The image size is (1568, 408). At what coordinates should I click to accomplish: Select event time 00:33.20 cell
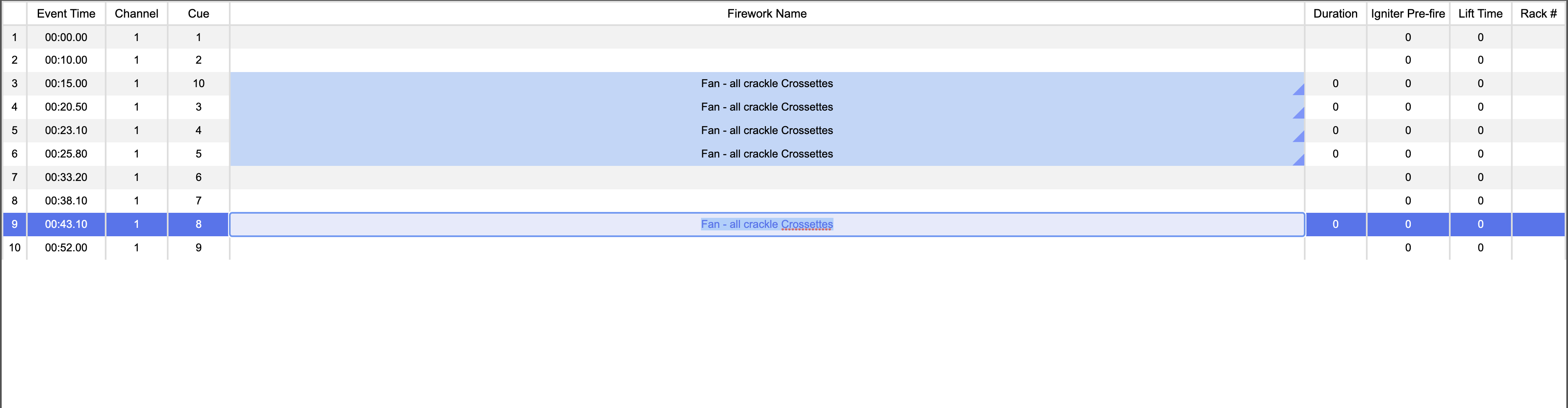tap(66, 178)
